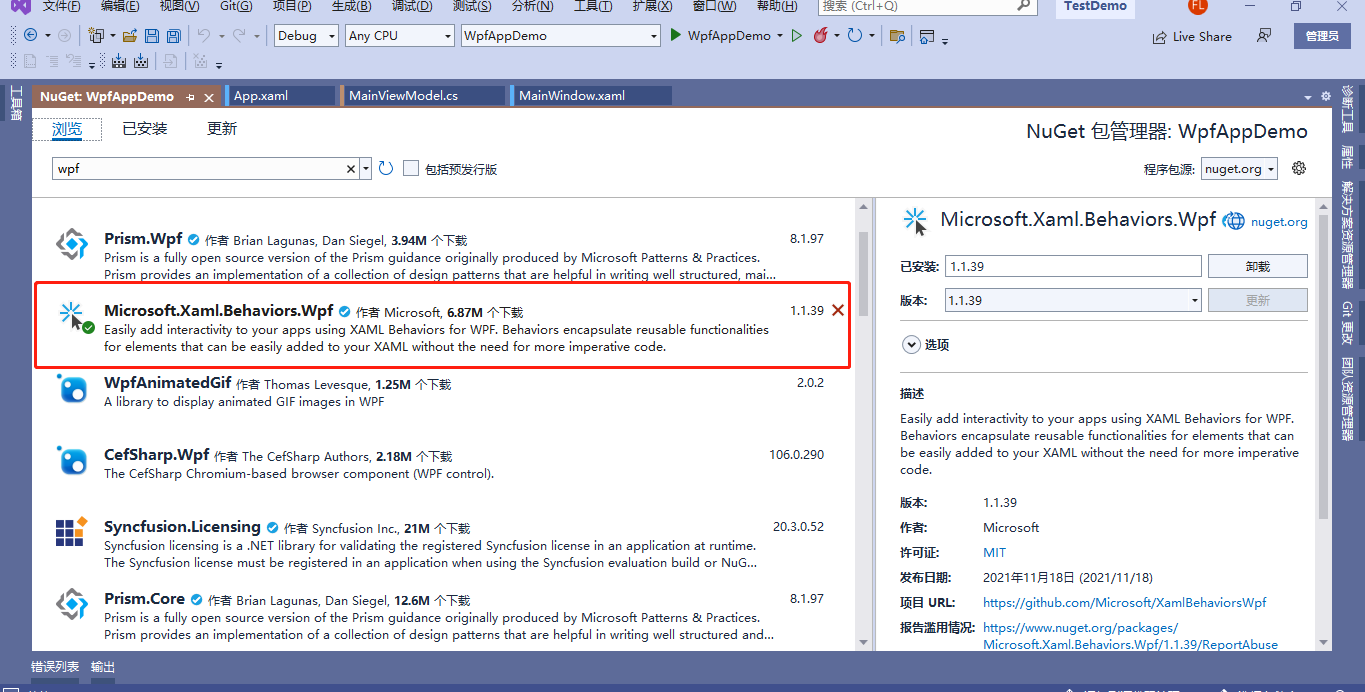Close the NuGet: WpfAppDemo tab
This screenshot has width=1365, height=692.
pyautogui.click(x=210, y=97)
